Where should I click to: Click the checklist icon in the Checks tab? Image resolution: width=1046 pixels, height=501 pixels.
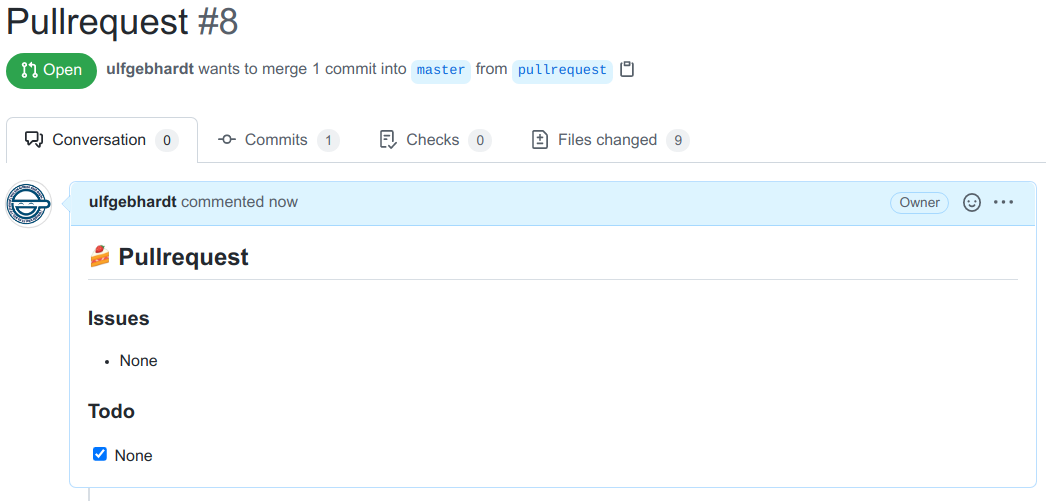(x=389, y=140)
